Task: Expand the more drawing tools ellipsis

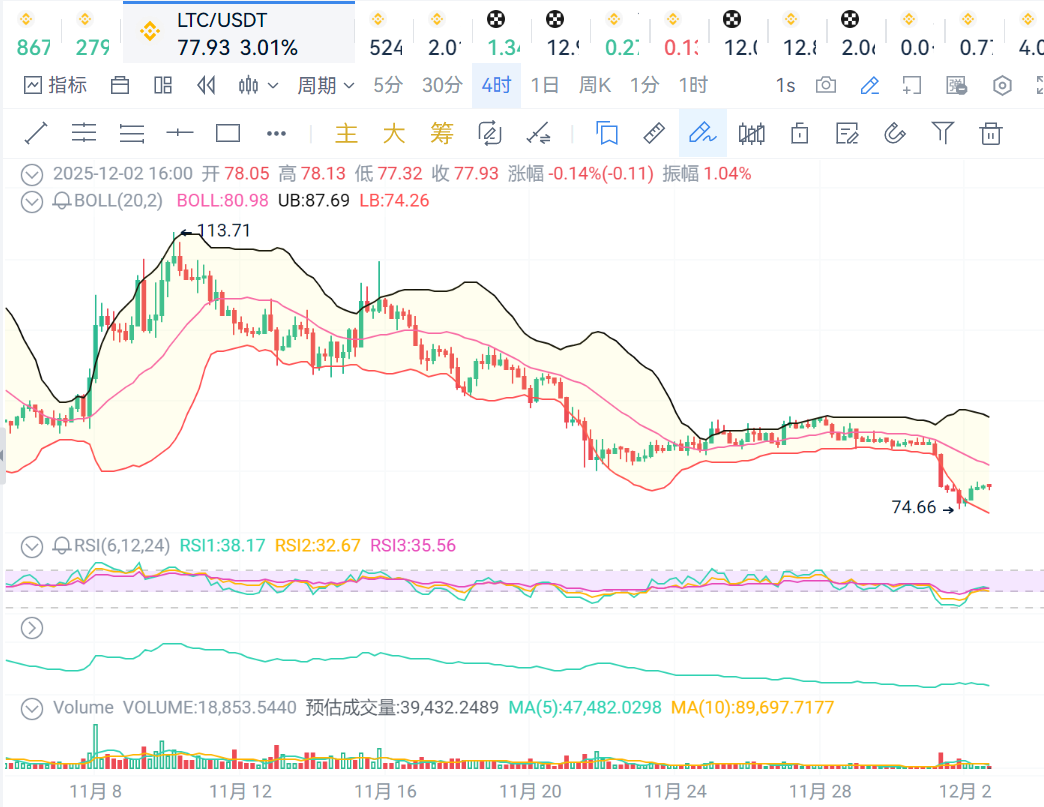Action: 277,133
